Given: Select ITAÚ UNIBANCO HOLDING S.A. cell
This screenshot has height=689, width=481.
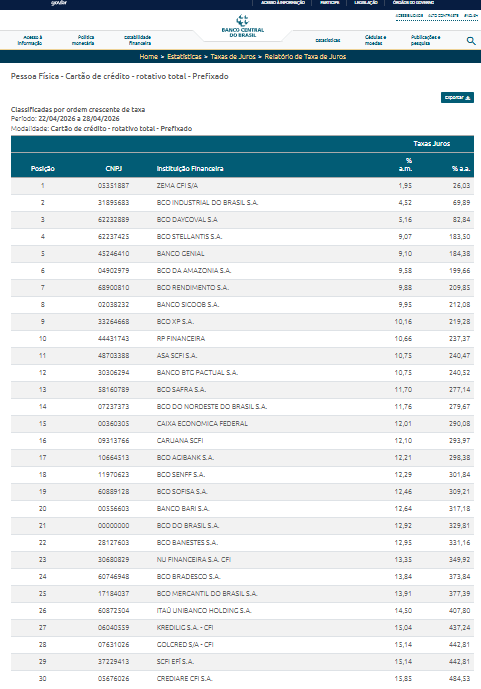Looking at the screenshot, I should pos(204,610).
